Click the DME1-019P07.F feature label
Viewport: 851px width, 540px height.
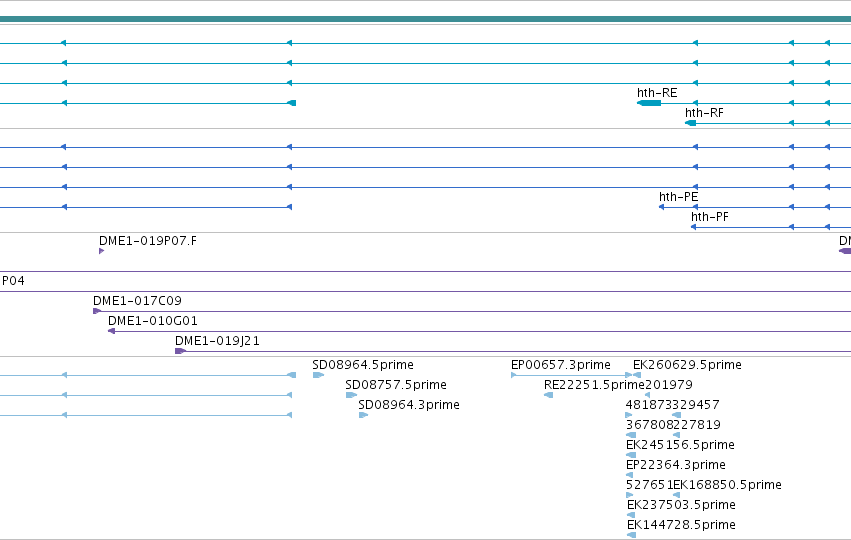tap(148, 241)
